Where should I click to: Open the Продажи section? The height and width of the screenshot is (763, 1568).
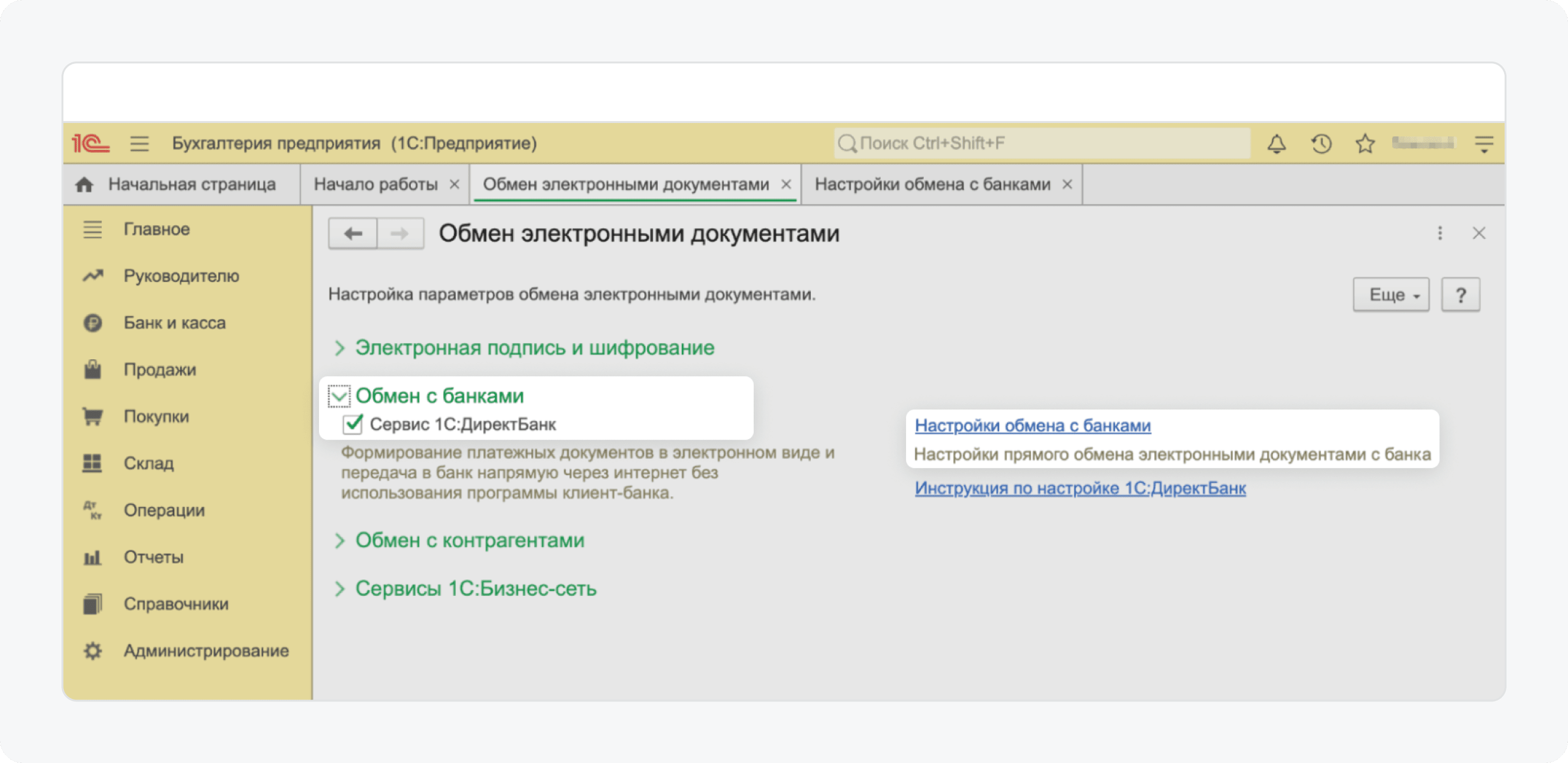pos(160,369)
